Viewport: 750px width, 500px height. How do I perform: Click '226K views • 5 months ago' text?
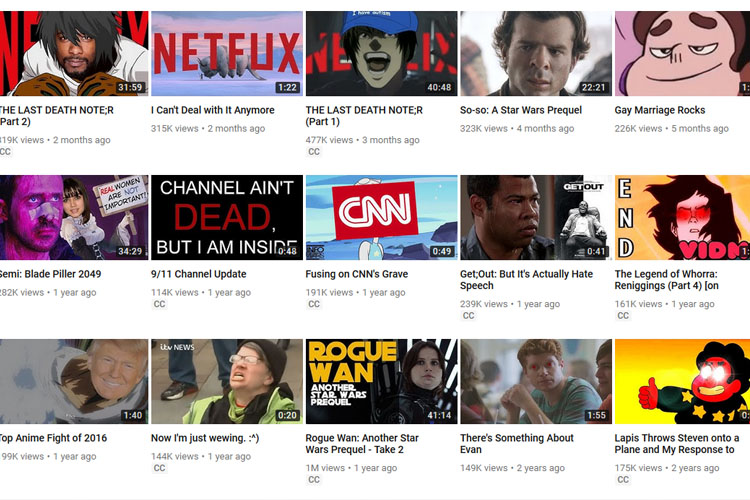point(672,128)
